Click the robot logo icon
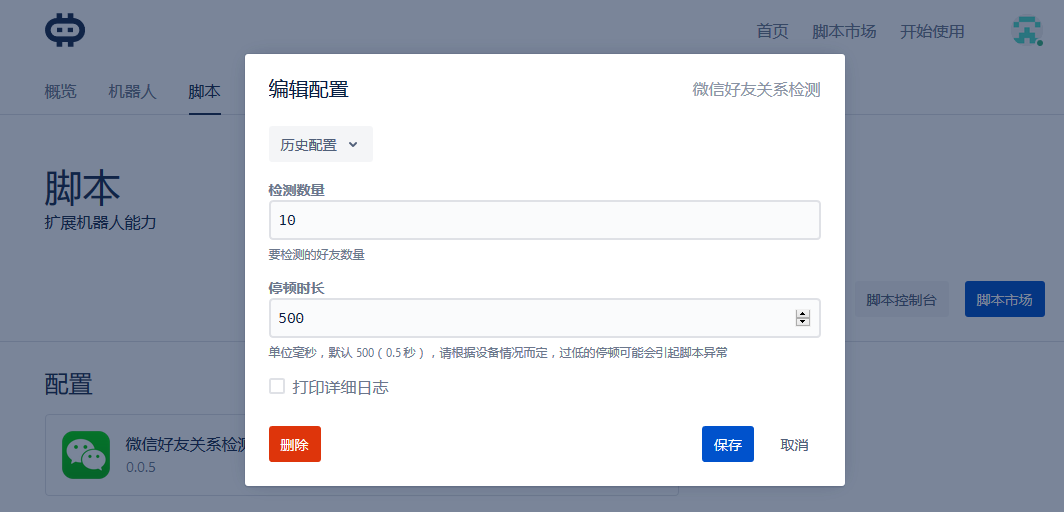Screen dimensions: 1064x512 coord(65,30)
